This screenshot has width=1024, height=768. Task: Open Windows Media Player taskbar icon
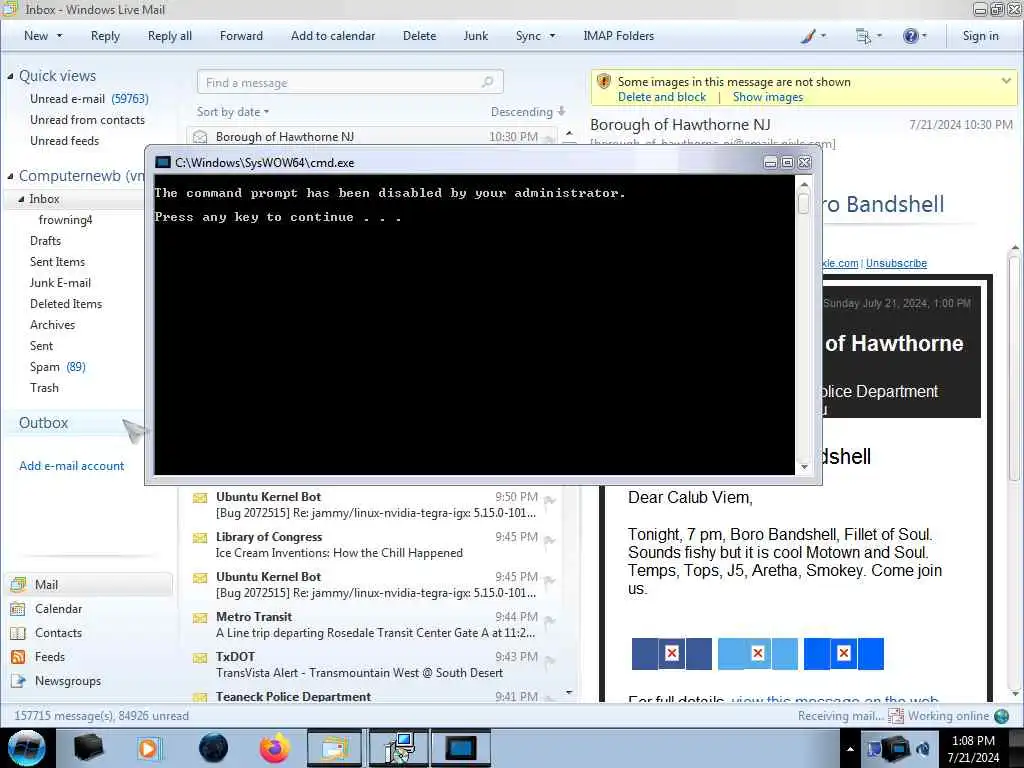point(148,748)
